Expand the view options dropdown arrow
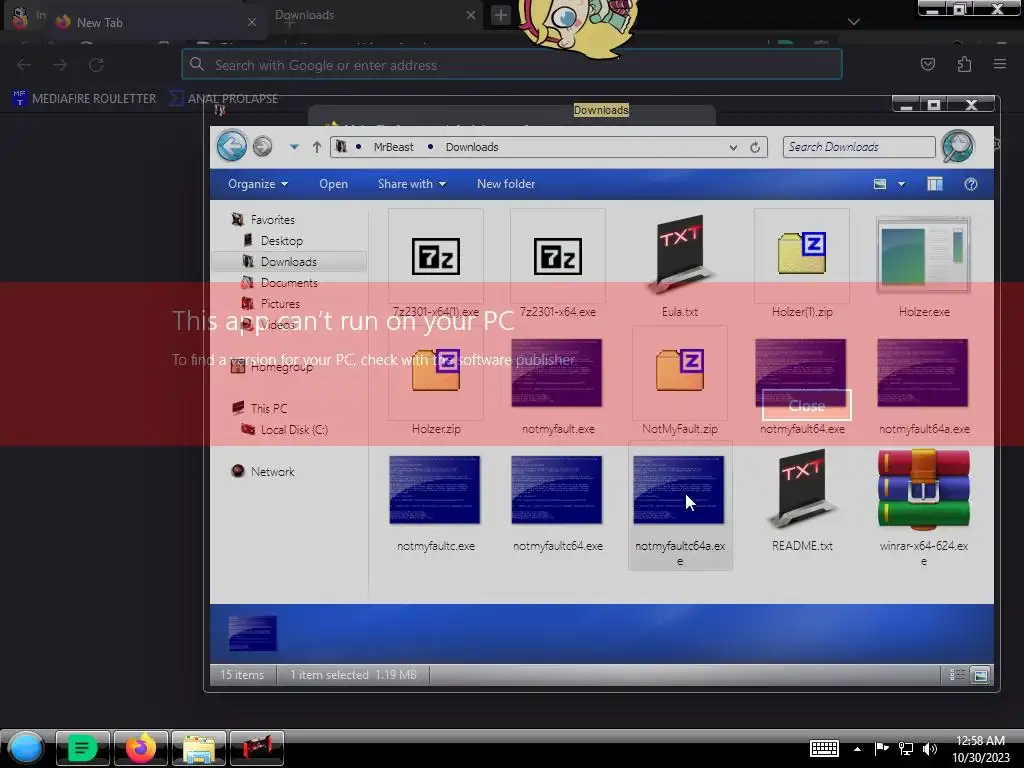The height and width of the screenshot is (768, 1024). click(x=901, y=184)
